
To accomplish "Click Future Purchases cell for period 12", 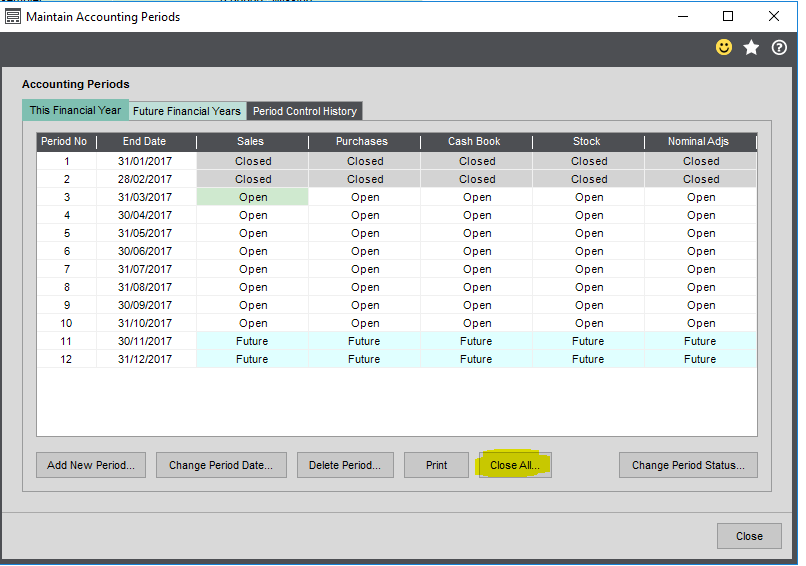I will 364,359.
